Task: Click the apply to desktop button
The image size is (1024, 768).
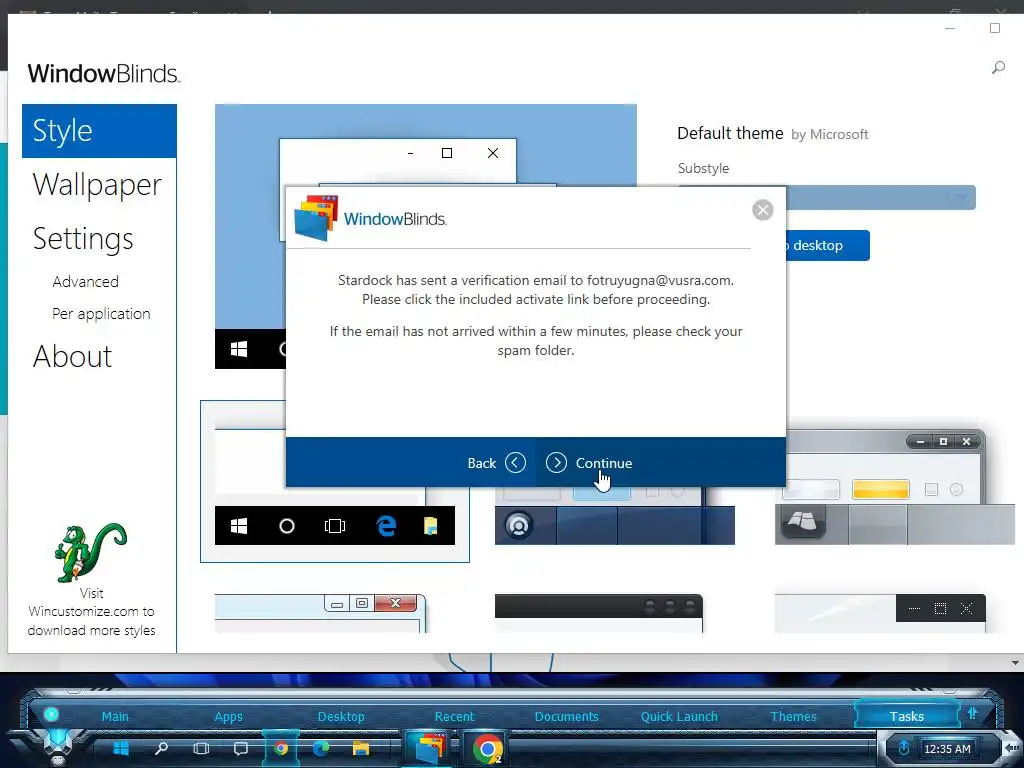Action: pyautogui.click(x=827, y=246)
